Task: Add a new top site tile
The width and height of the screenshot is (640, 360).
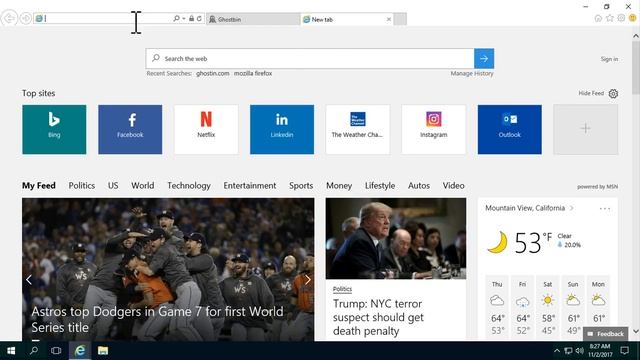Action: point(586,129)
